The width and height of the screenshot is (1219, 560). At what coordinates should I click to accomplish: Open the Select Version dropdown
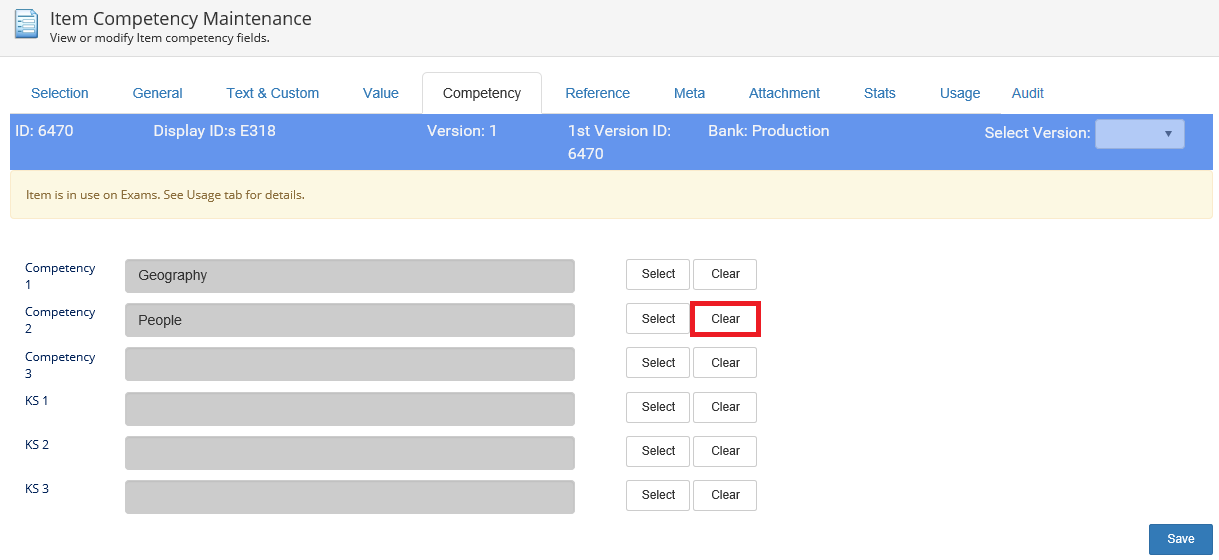pyautogui.click(x=1139, y=134)
